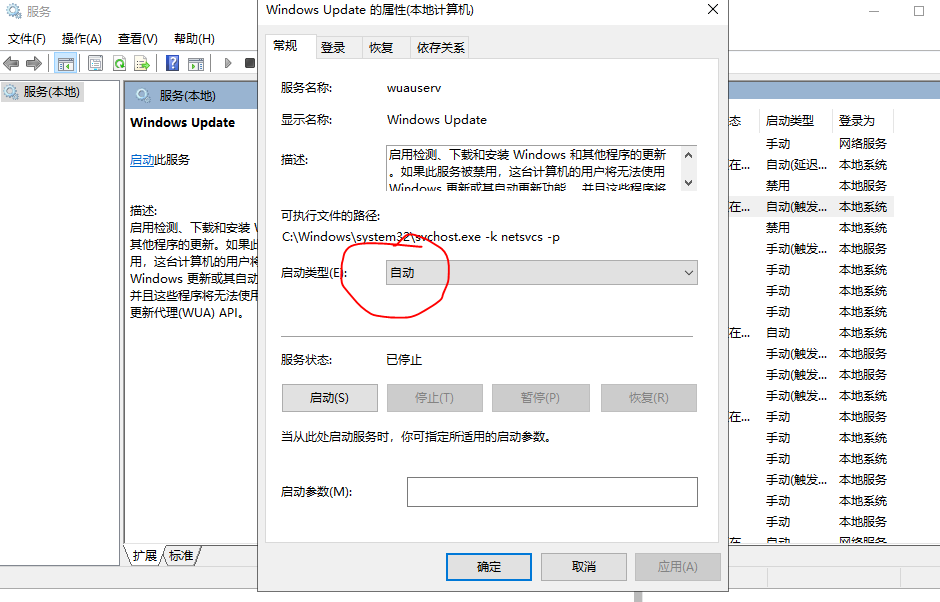
Task: Click the Services gear icon in title bar
Action: tap(13, 11)
